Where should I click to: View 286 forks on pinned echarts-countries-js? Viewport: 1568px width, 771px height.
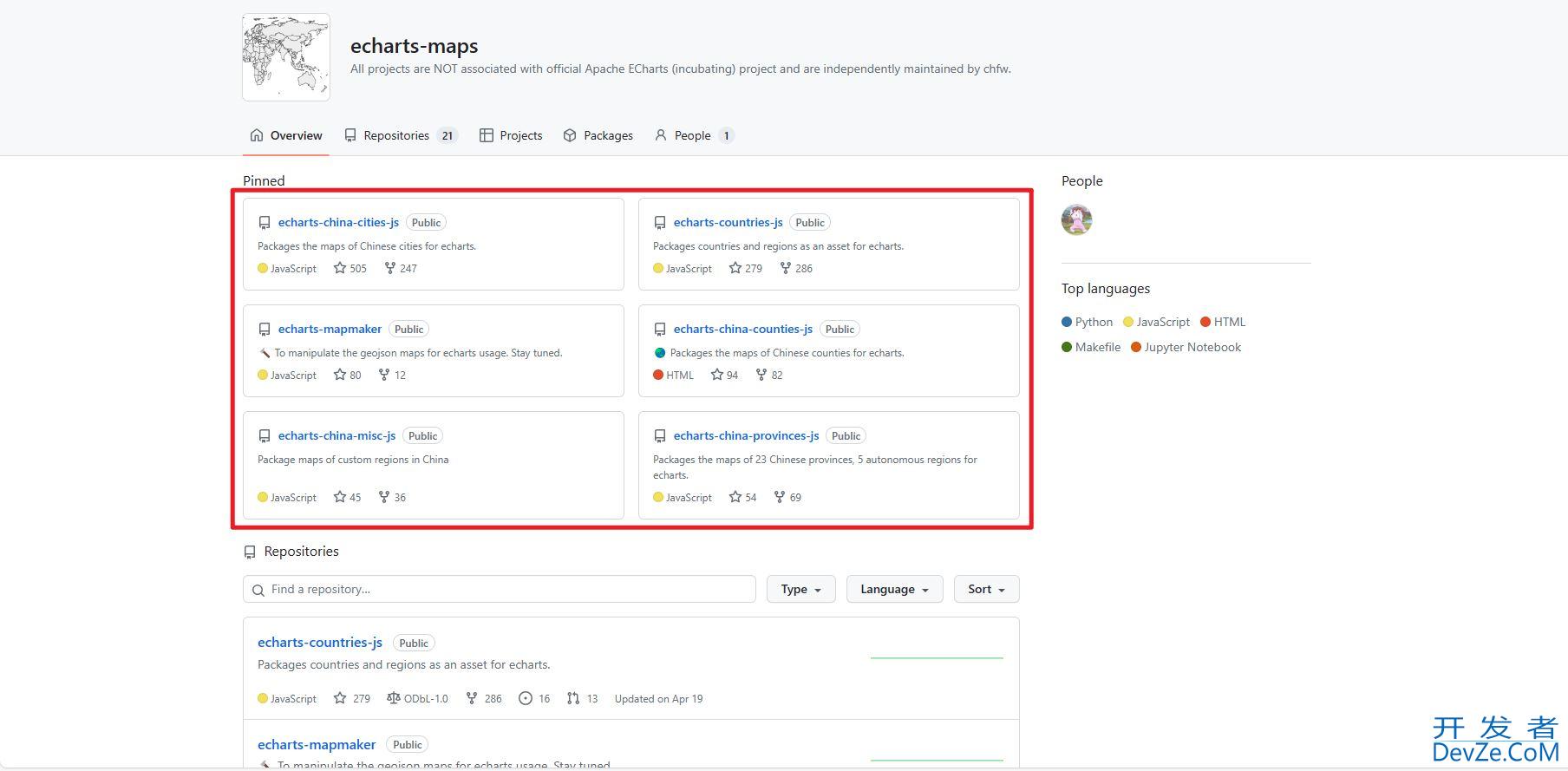[796, 268]
